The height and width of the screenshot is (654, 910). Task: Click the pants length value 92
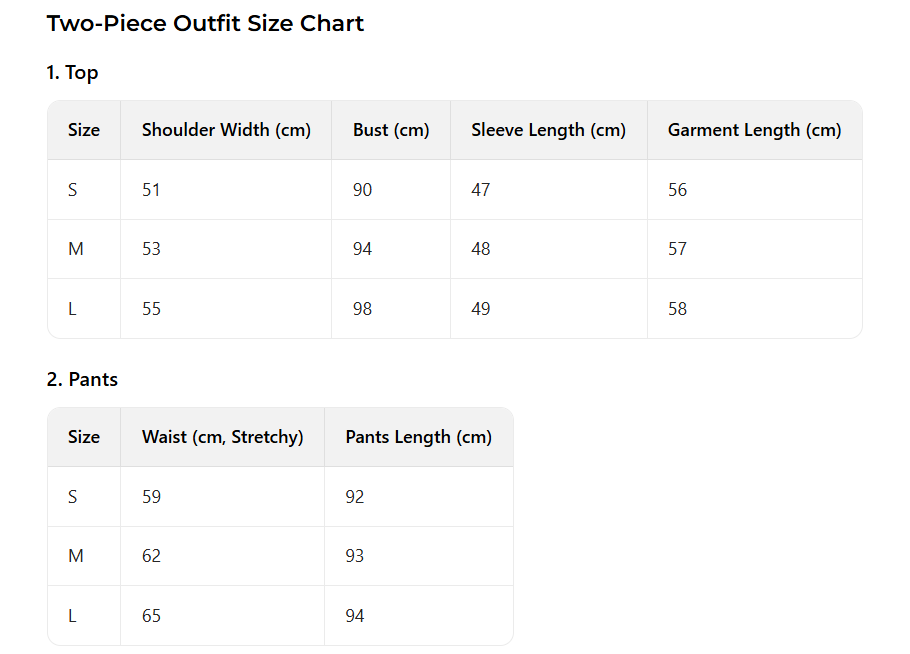(355, 497)
